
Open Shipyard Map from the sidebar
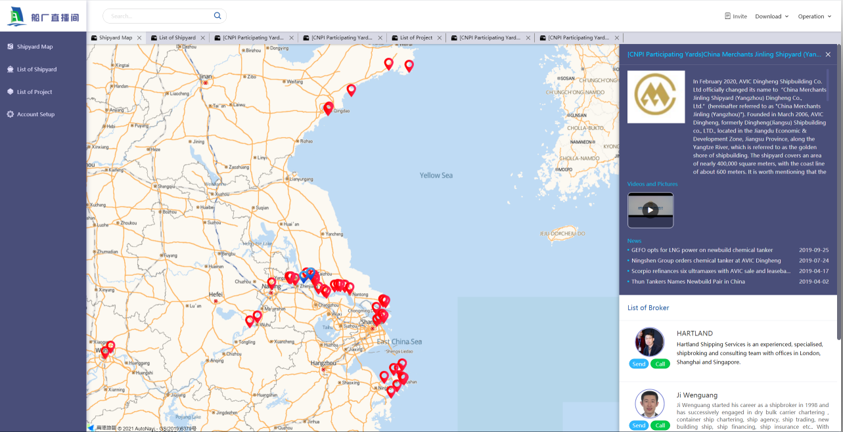tap(34, 47)
